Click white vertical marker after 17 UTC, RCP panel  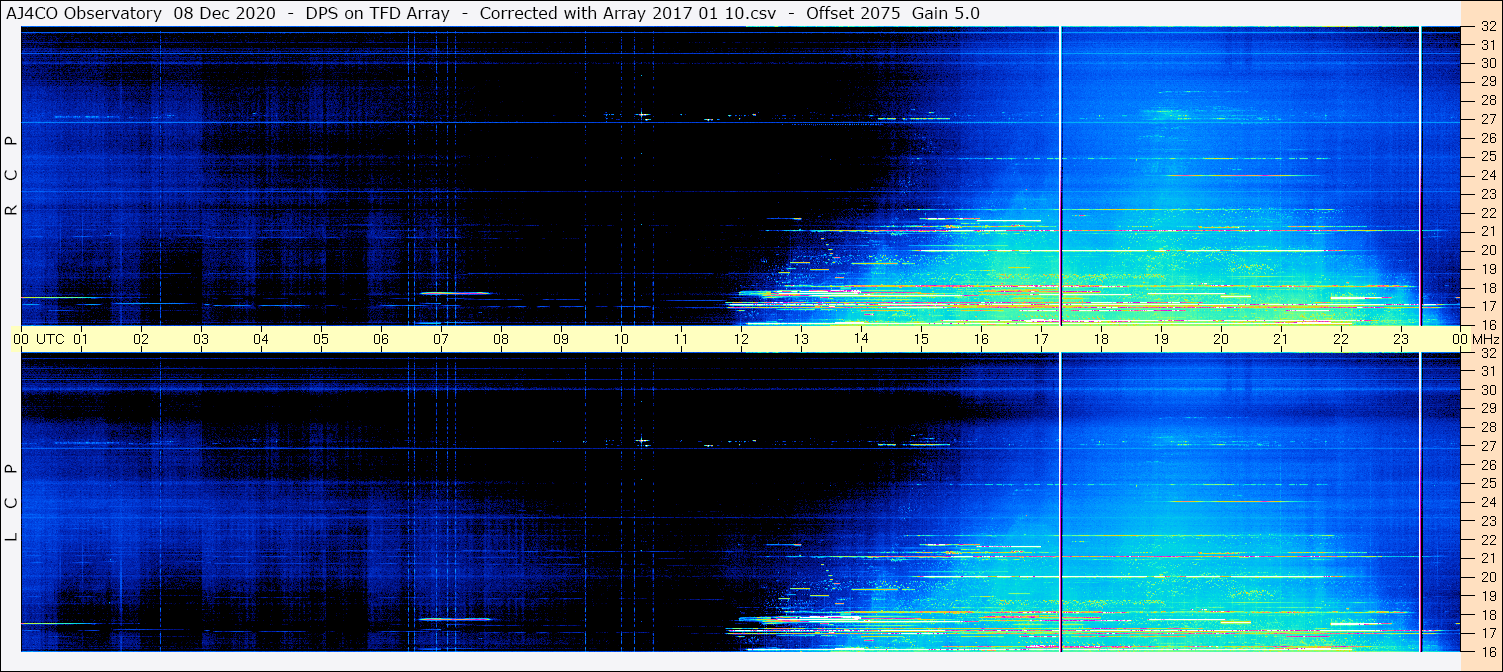pos(1060,175)
